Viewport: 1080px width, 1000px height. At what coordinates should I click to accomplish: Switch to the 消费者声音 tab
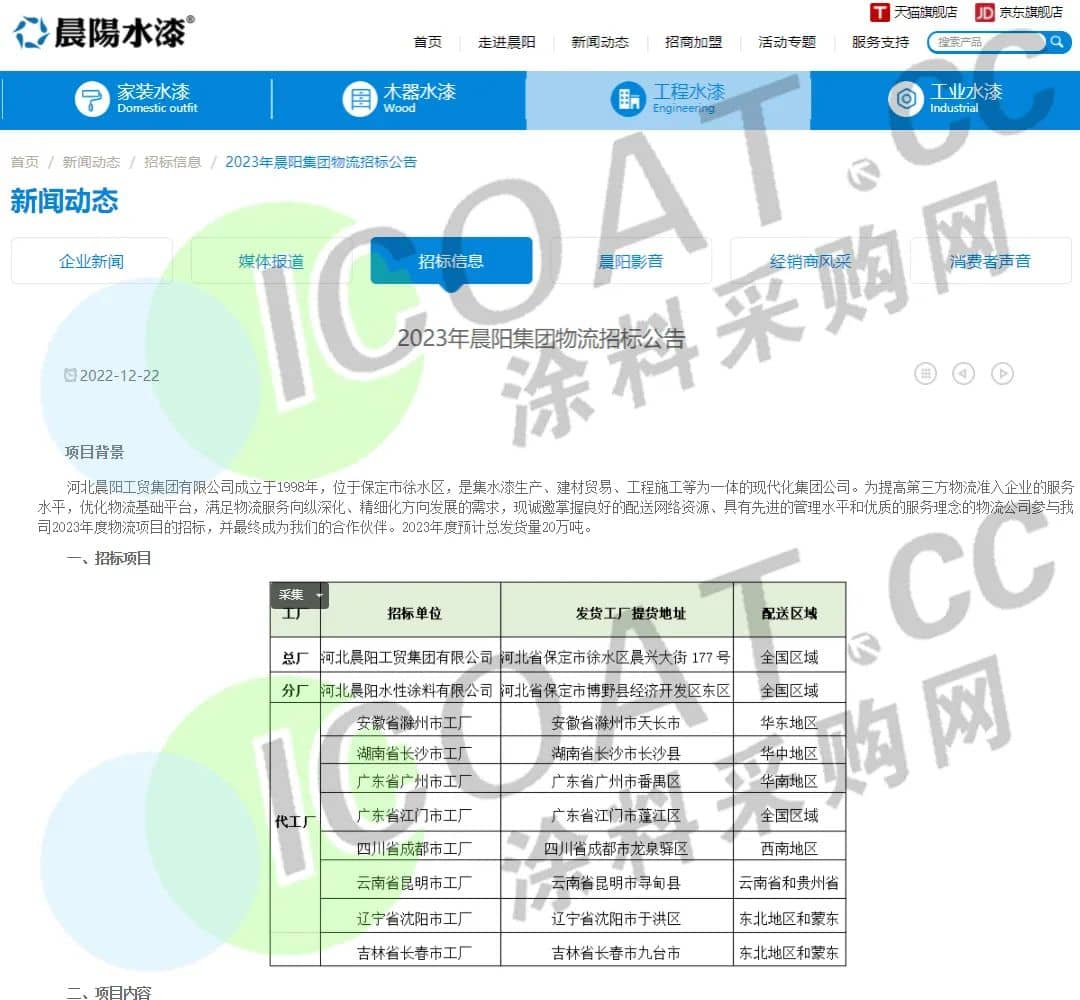(990, 261)
